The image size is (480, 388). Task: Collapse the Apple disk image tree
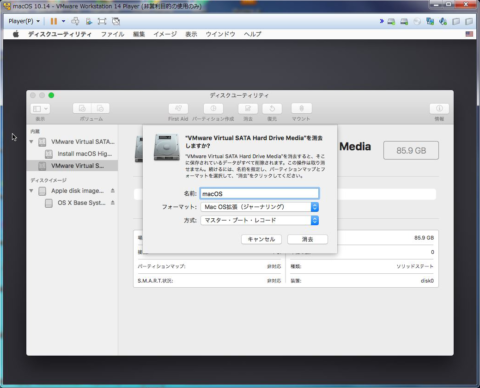pyautogui.click(x=31, y=191)
